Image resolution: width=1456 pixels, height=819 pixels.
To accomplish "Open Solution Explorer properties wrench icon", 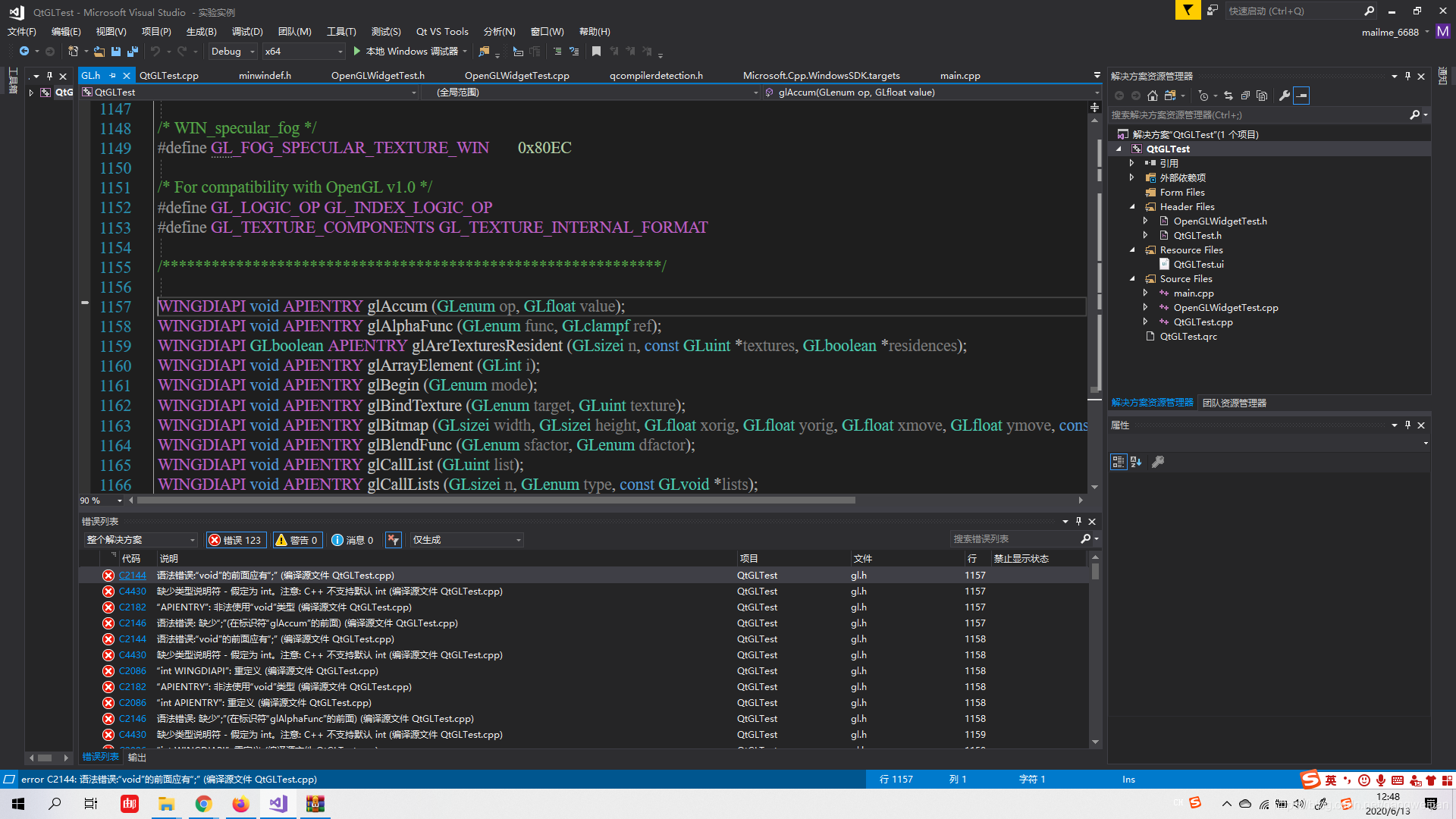I will coord(1285,96).
